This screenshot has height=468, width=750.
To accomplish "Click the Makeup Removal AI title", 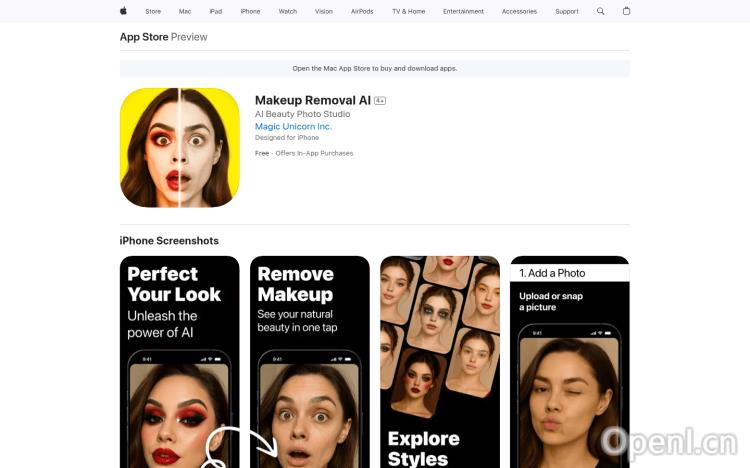I will point(313,100).
